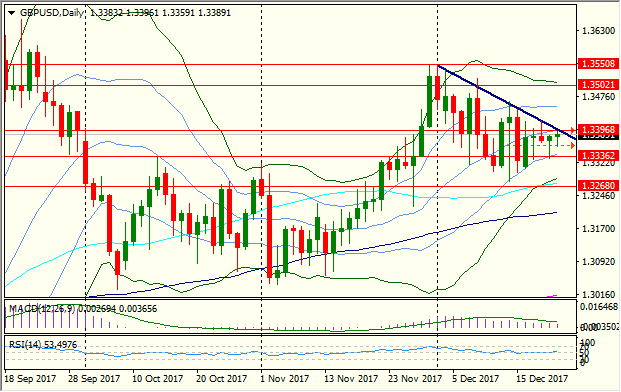Click the 5 Dec 2017 date label
This screenshot has width=621, height=392.
pos(475,379)
